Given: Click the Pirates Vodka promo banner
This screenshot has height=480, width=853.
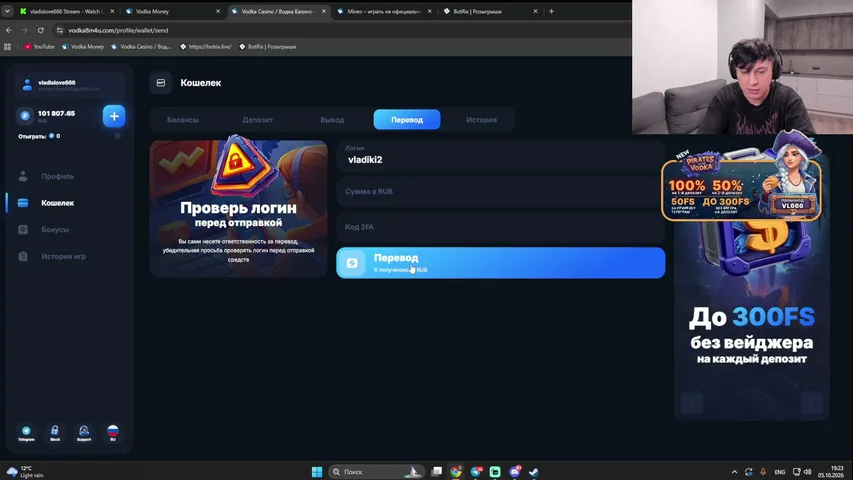Looking at the screenshot, I should tap(741, 185).
